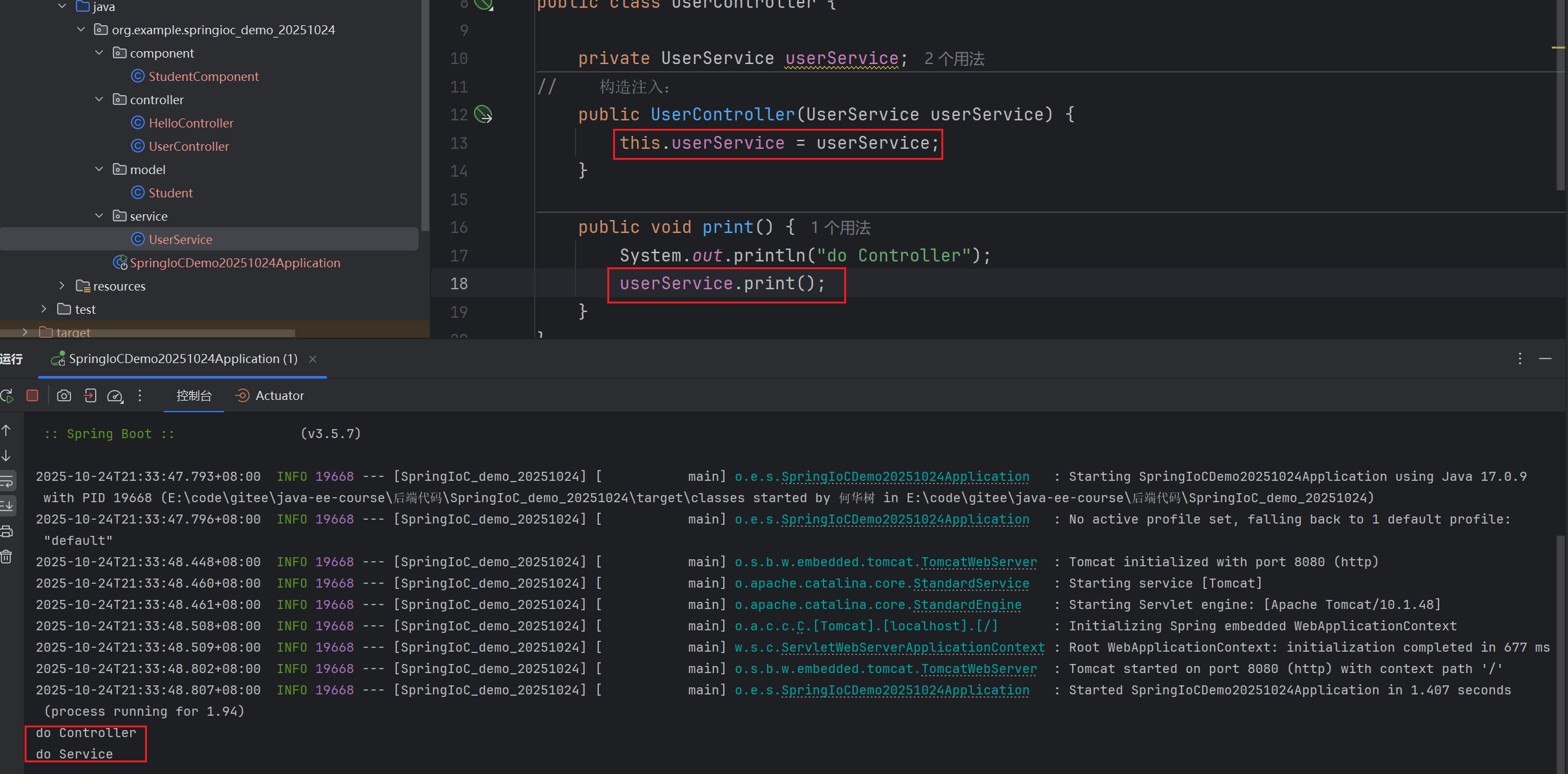Collapse the service package folder
The width and height of the screenshot is (1568, 774).
click(99, 216)
